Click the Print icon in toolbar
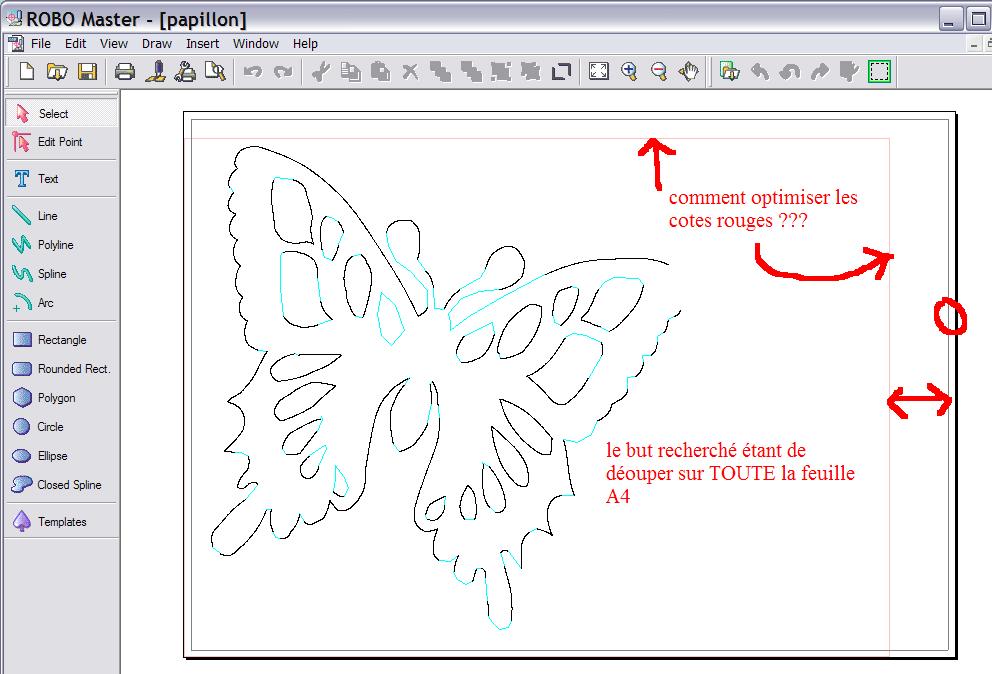This screenshot has height=674, width=992. [x=124, y=72]
